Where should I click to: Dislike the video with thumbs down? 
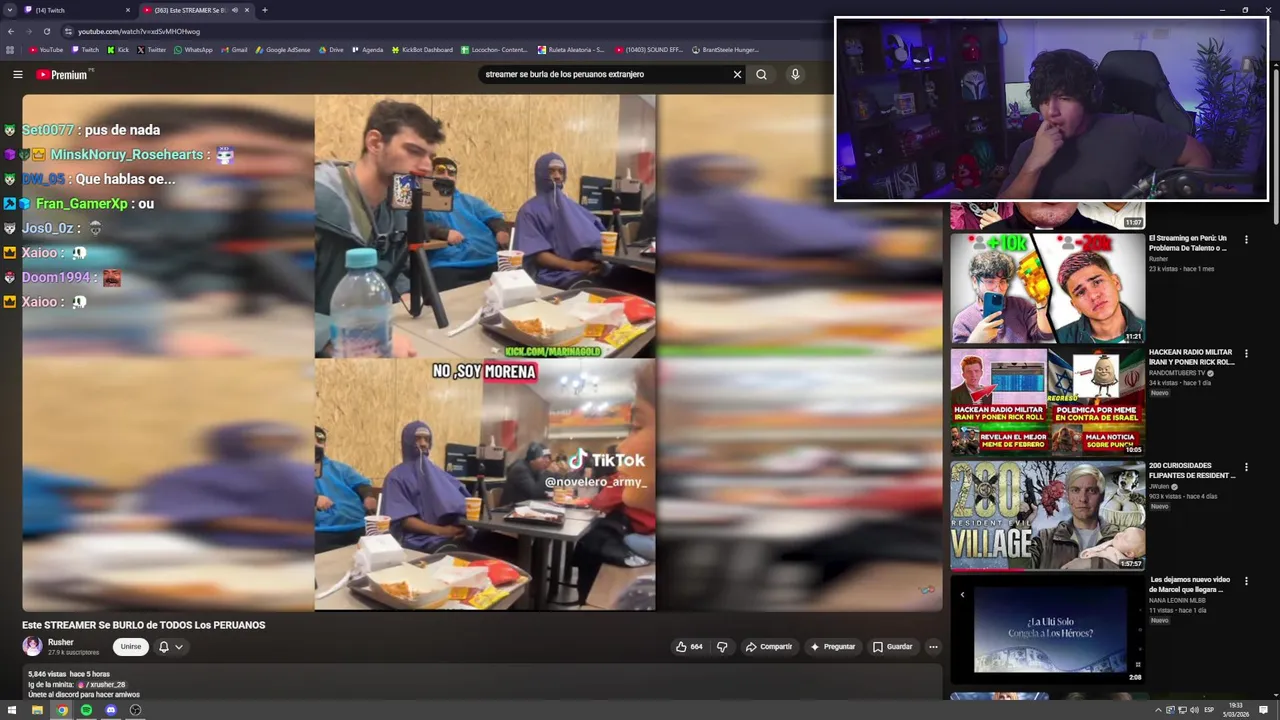coord(722,647)
